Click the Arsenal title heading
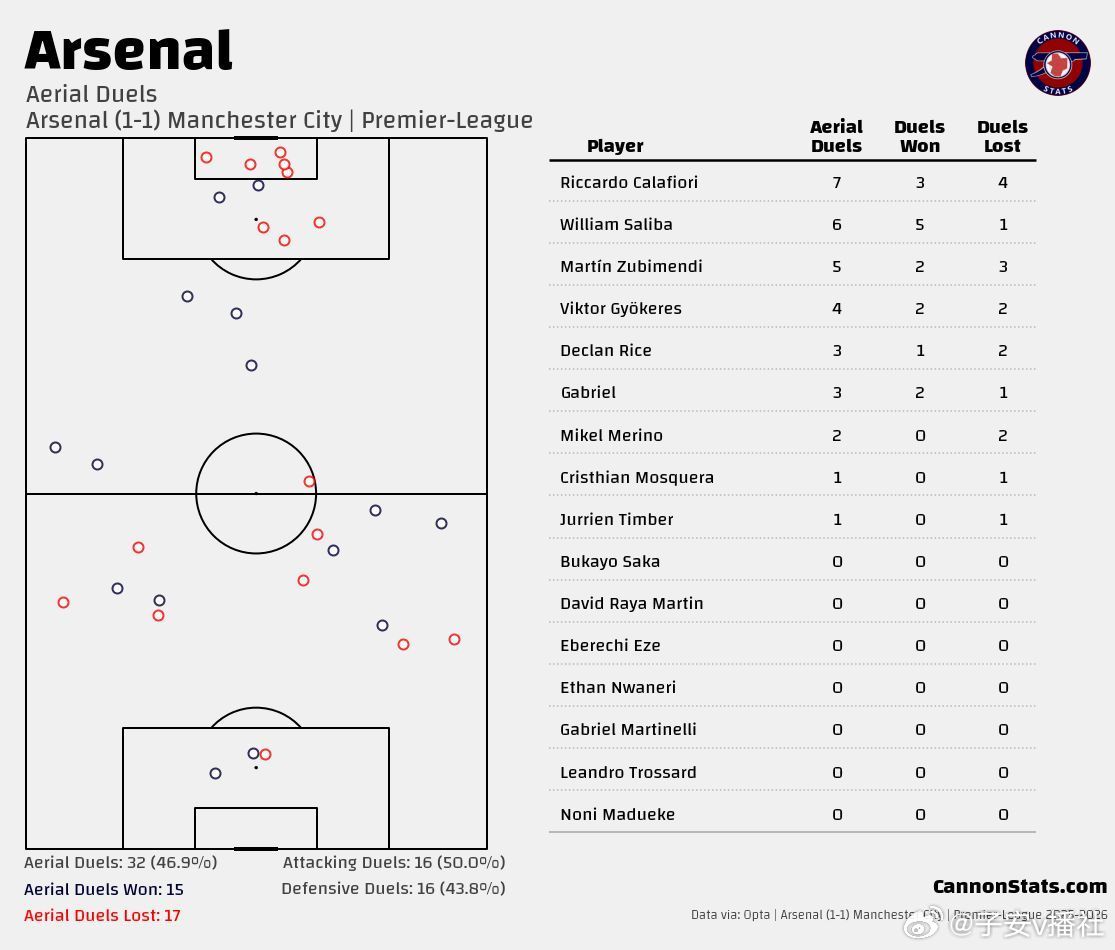Screen dimensions: 1115x950 tap(129, 51)
